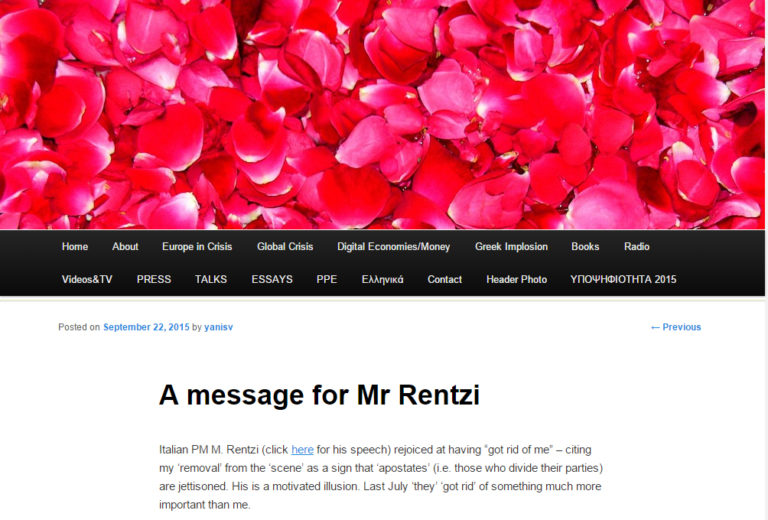Open the Books page
This screenshot has height=520, width=768.
pyautogui.click(x=585, y=247)
